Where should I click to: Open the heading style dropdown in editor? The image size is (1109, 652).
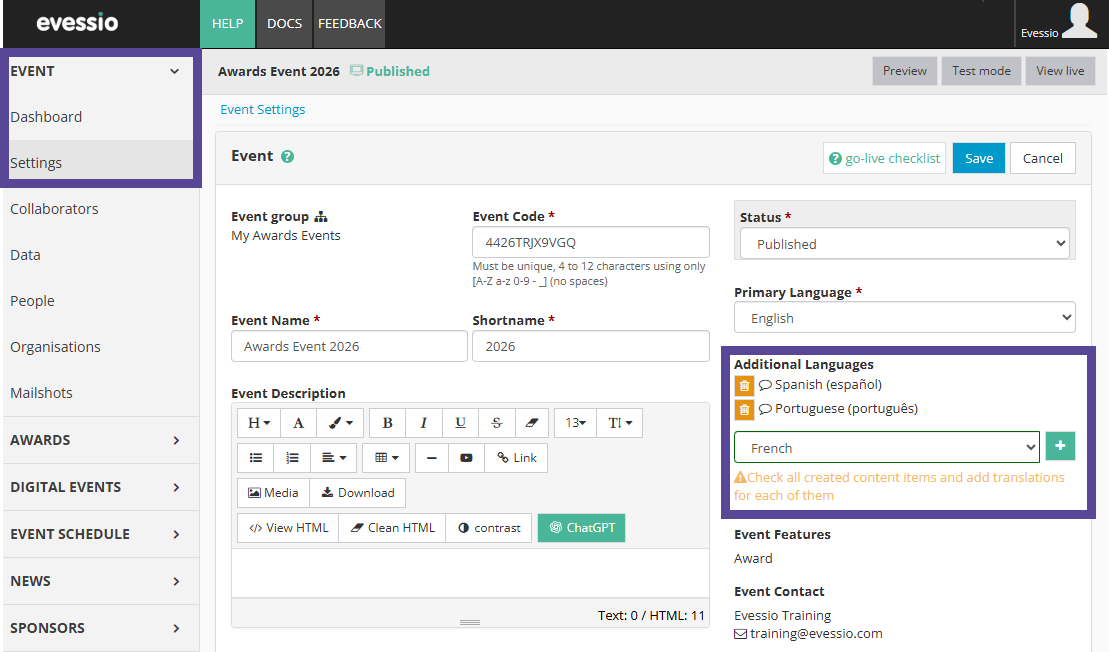tap(259, 423)
